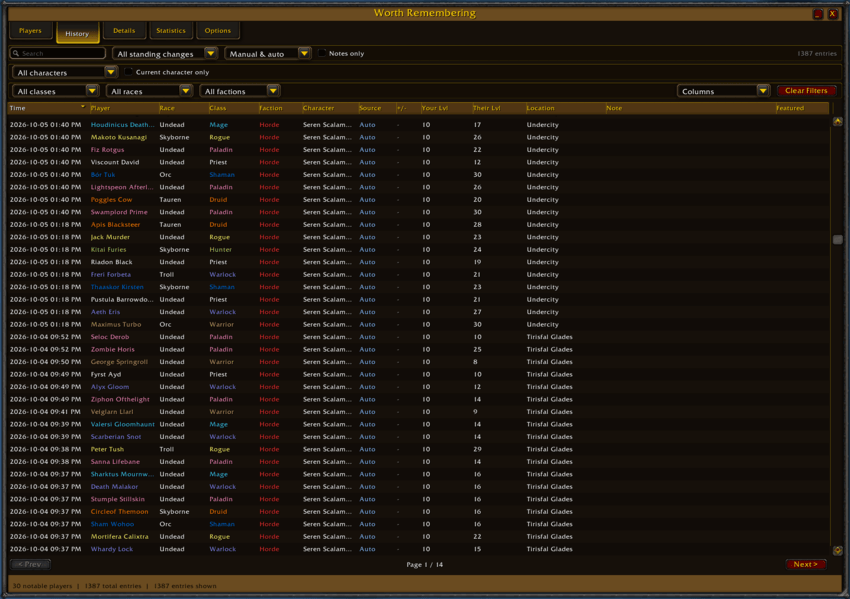Switch to the Players tab
This screenshot has width=850, height=599.
coord(30,31)
